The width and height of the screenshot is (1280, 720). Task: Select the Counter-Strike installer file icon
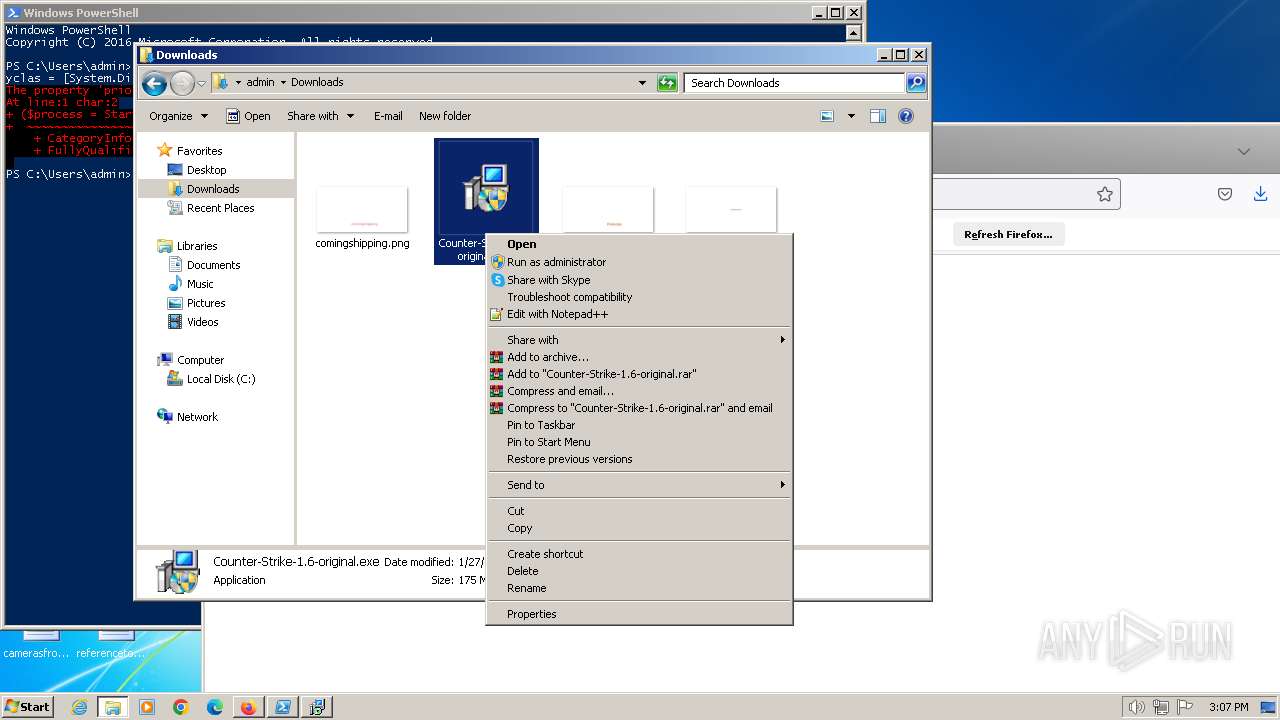click(486, 189)
